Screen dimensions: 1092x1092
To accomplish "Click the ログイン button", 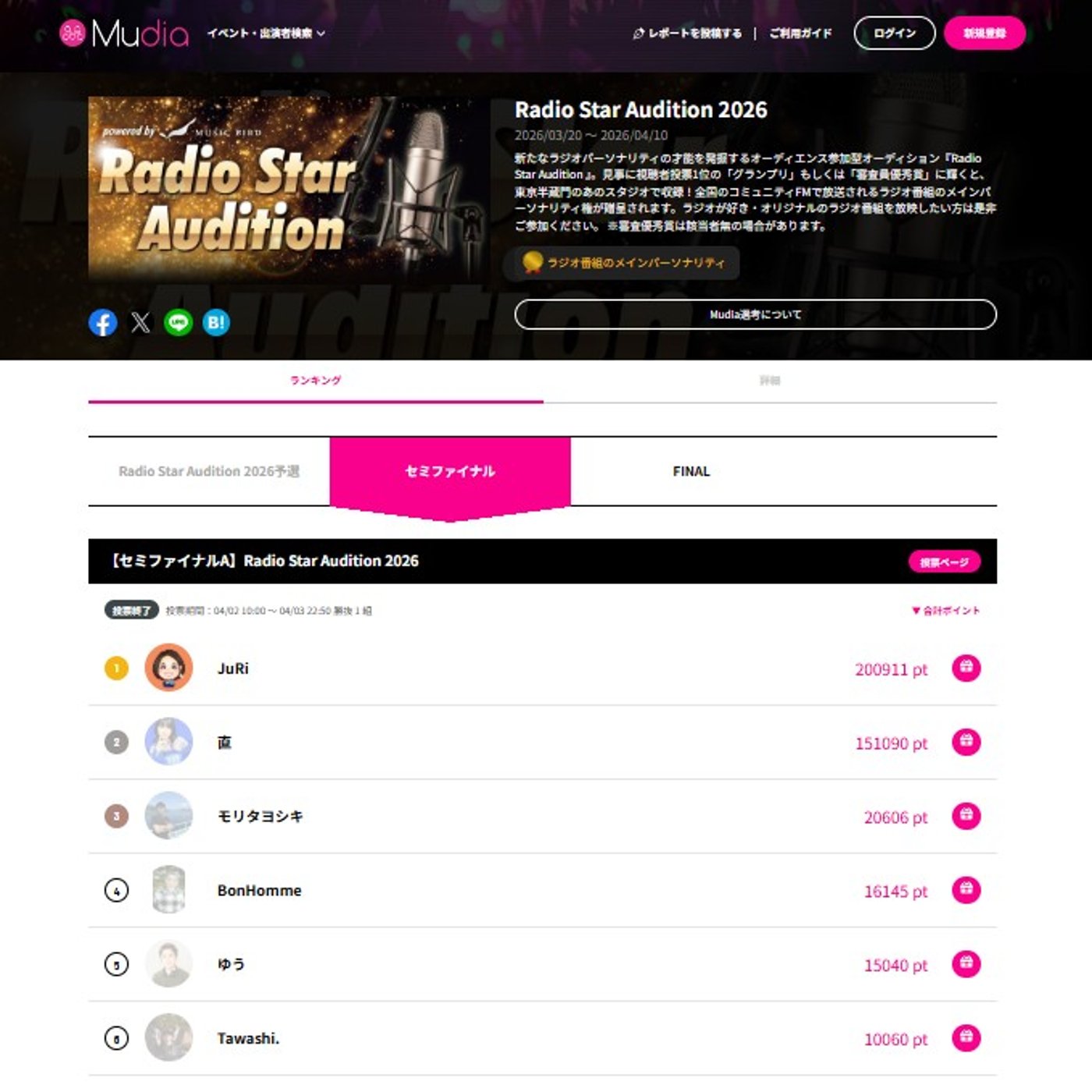I will pyautogui.click(x=895, y=33).
